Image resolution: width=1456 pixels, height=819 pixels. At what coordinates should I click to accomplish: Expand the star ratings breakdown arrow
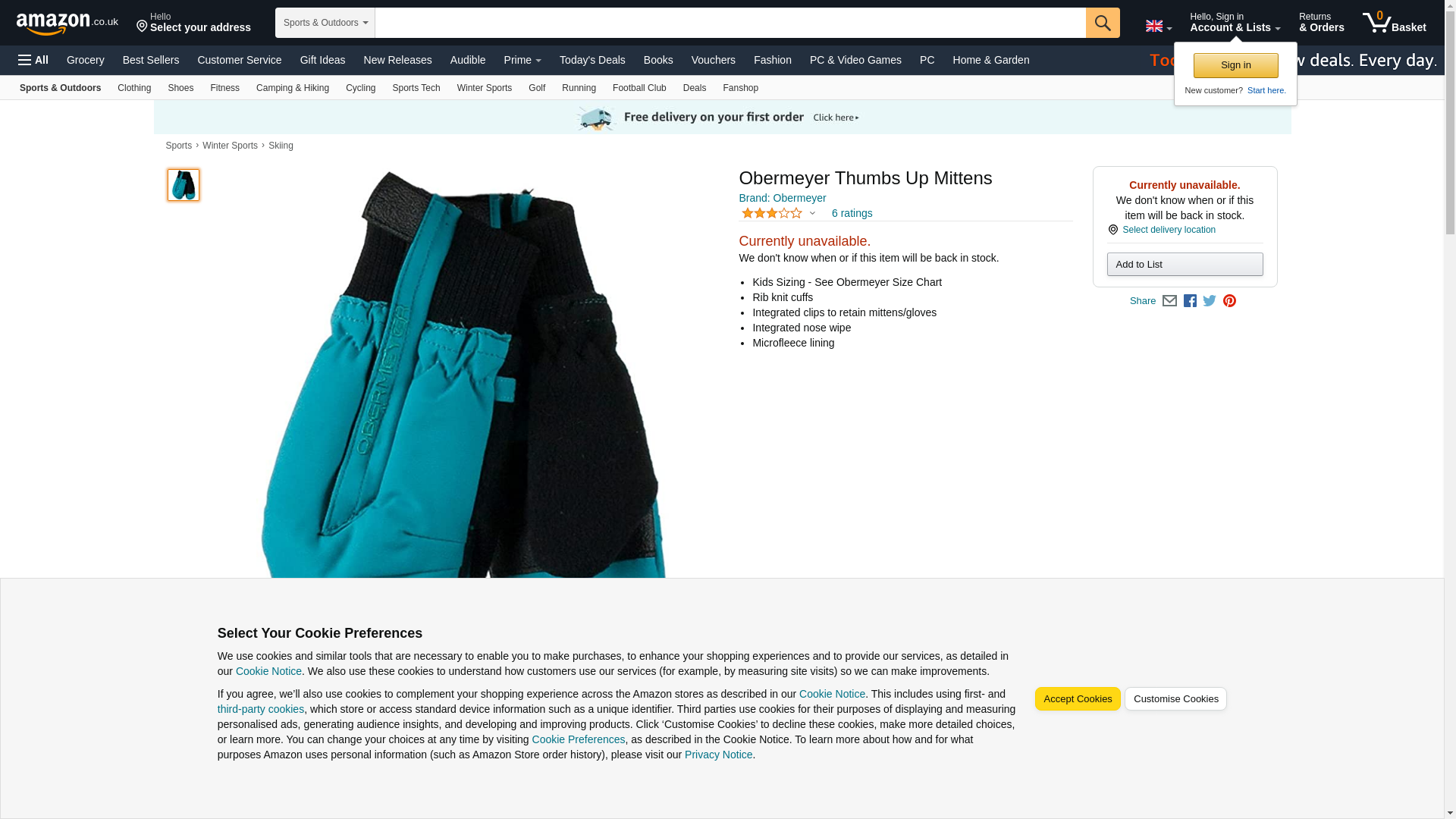812,213
